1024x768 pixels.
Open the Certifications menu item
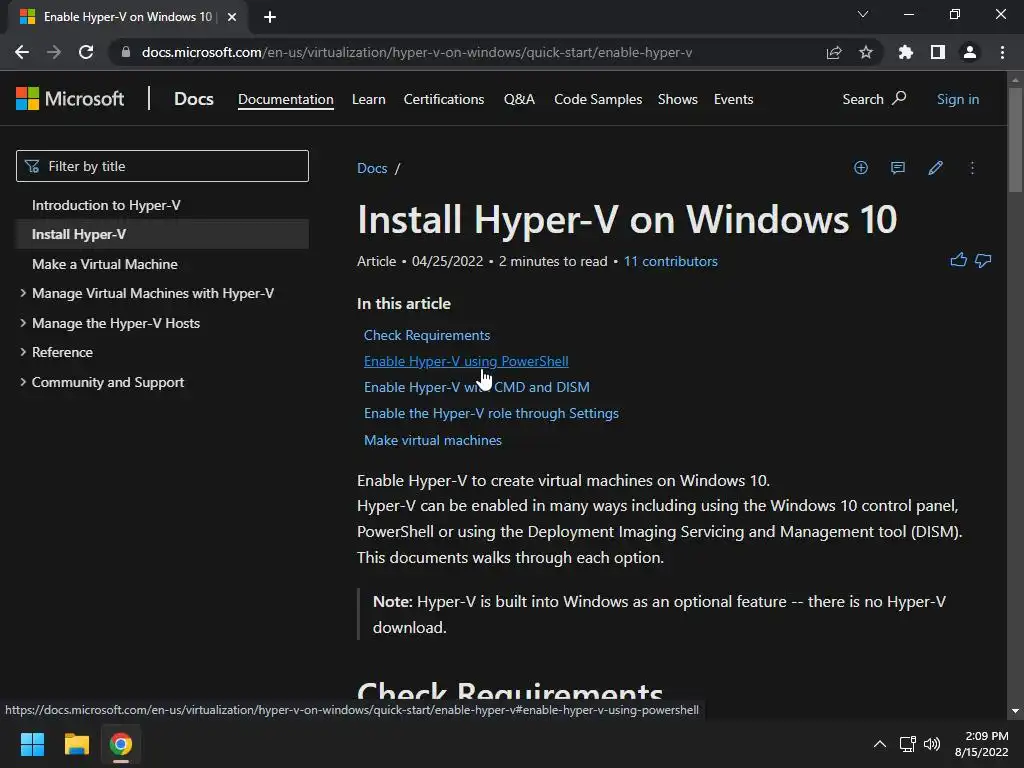(444, 99)
